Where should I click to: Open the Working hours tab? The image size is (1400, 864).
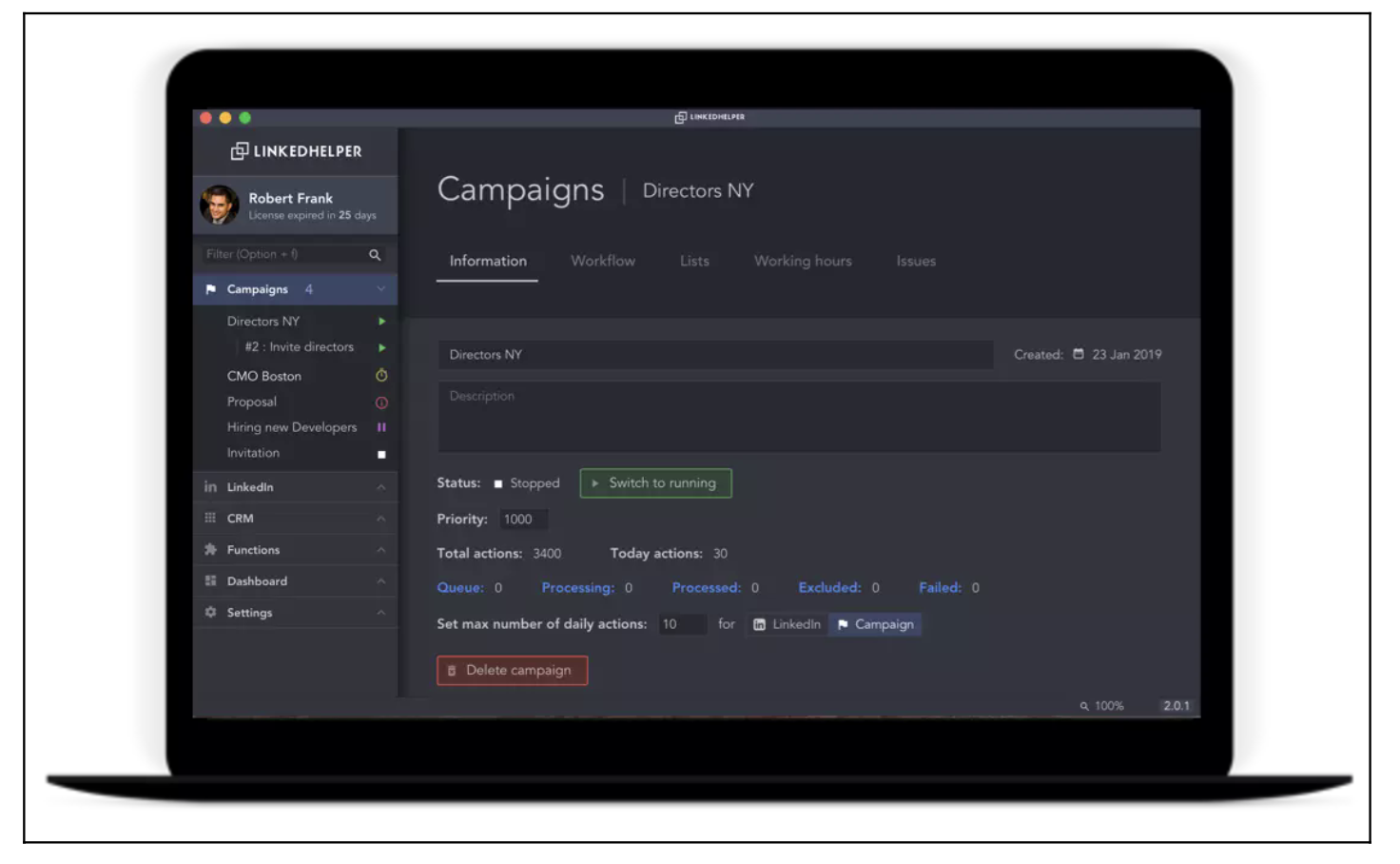tap(802, 261)
